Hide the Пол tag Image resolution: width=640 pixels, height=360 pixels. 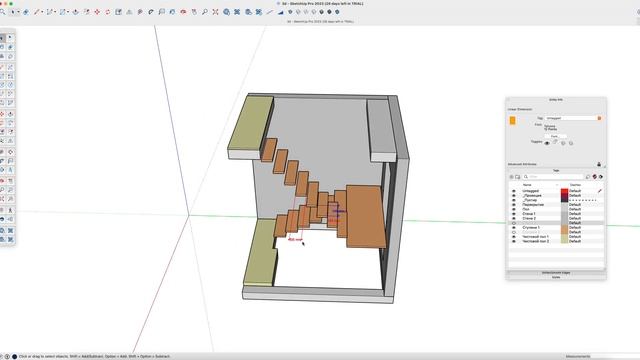[x=514, y=209]
